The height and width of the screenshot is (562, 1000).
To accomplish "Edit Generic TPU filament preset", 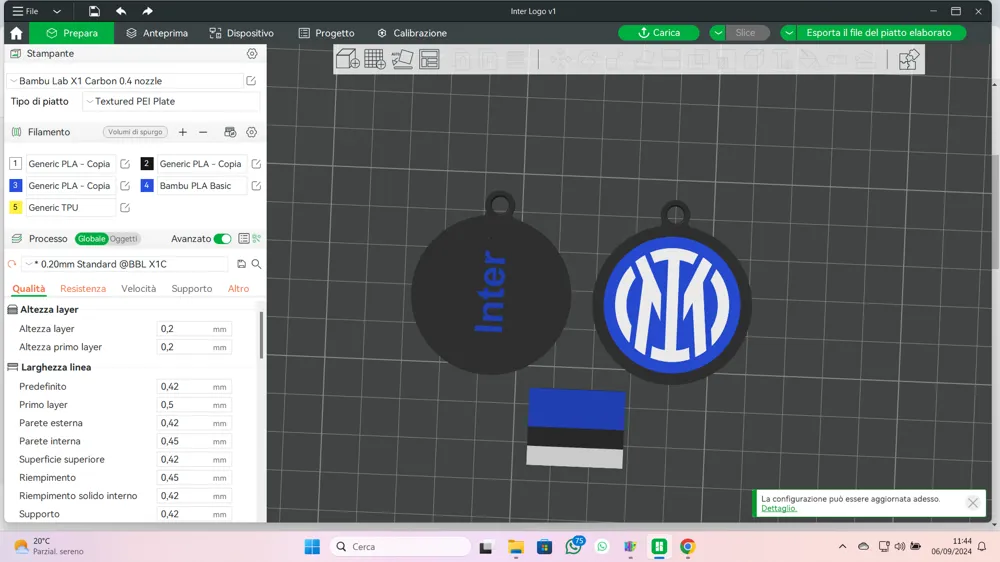I will 125,207.
